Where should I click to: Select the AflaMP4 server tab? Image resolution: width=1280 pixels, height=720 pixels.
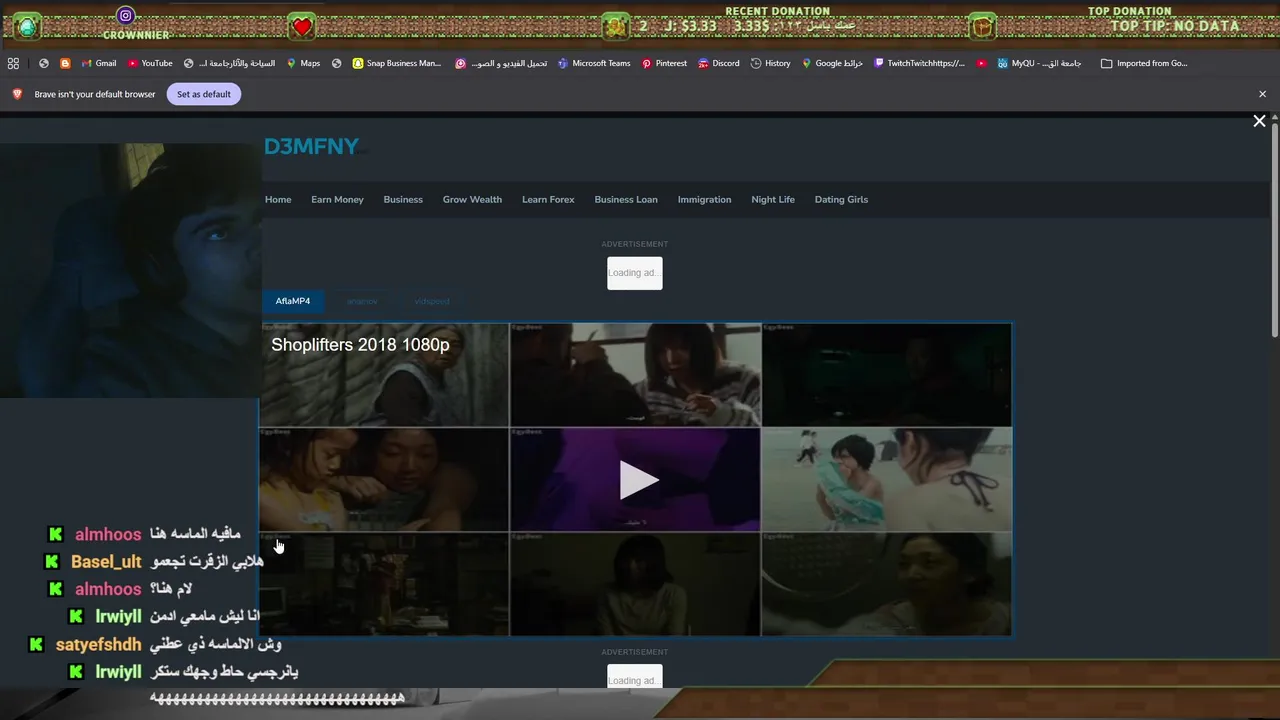pos(293,301)
